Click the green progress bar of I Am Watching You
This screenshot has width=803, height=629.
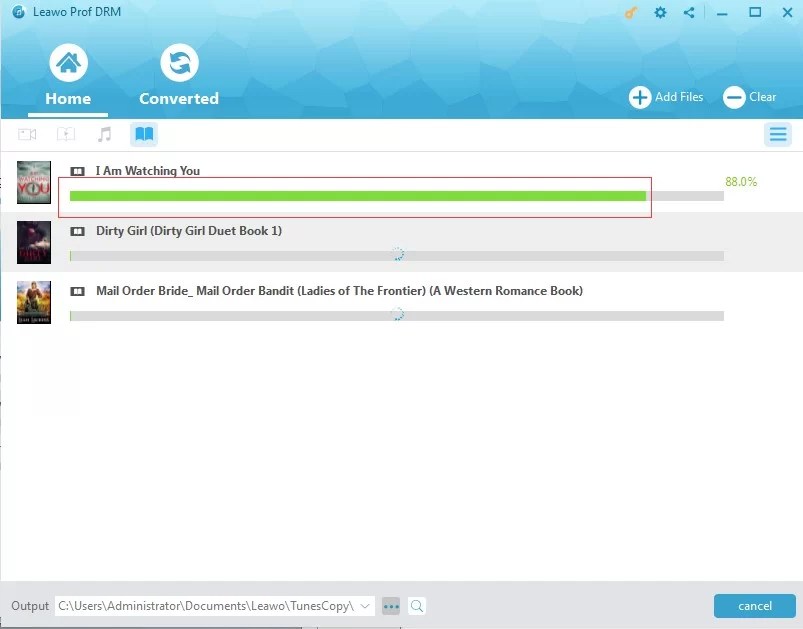pyautogui.click(x=357, y=196)
